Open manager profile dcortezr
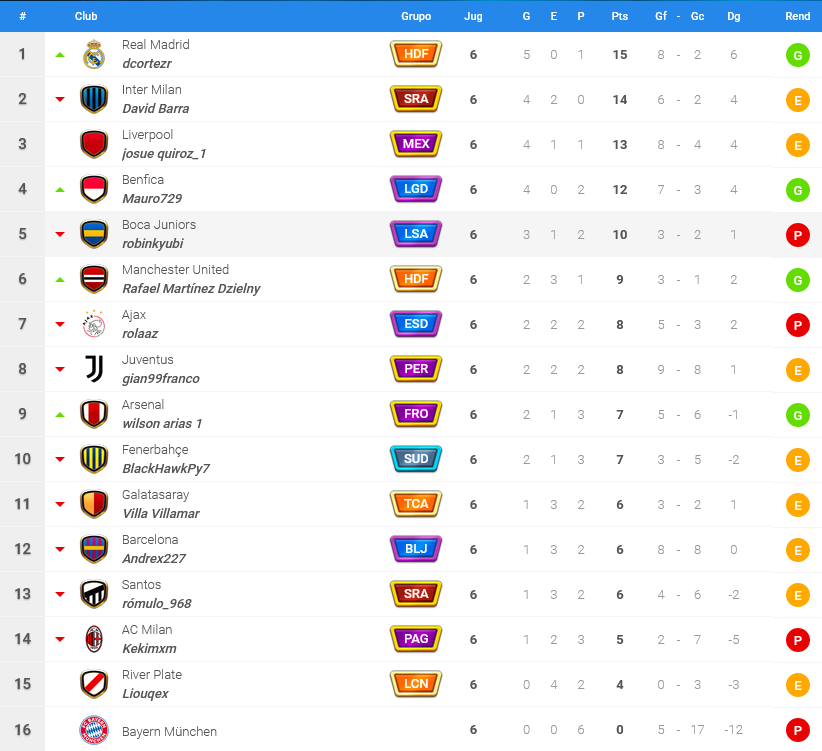Screen dimensions: 822x751 (147, 63)
